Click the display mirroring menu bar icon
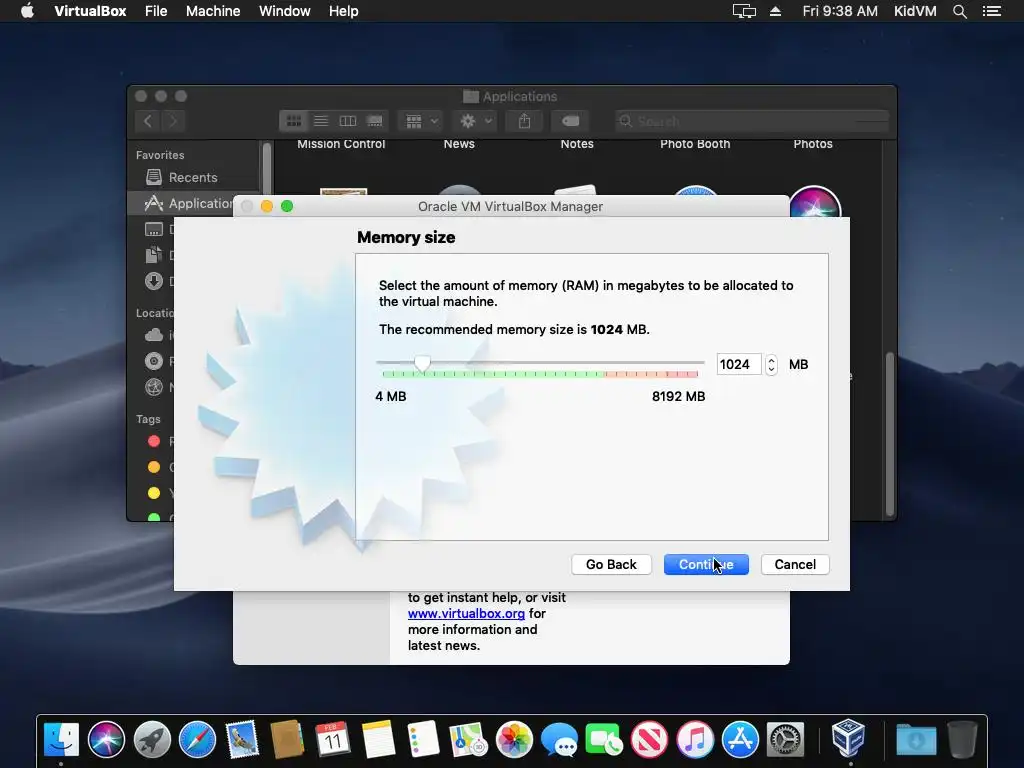This screenshot has height=768, width=1024. (744, 11)
